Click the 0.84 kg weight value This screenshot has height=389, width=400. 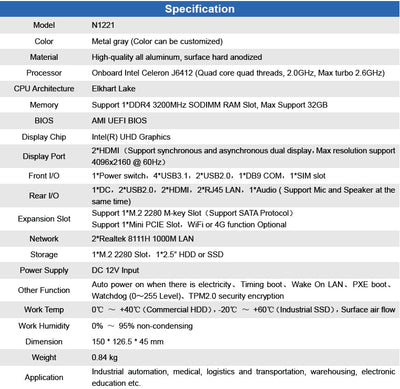coord(104,357)
